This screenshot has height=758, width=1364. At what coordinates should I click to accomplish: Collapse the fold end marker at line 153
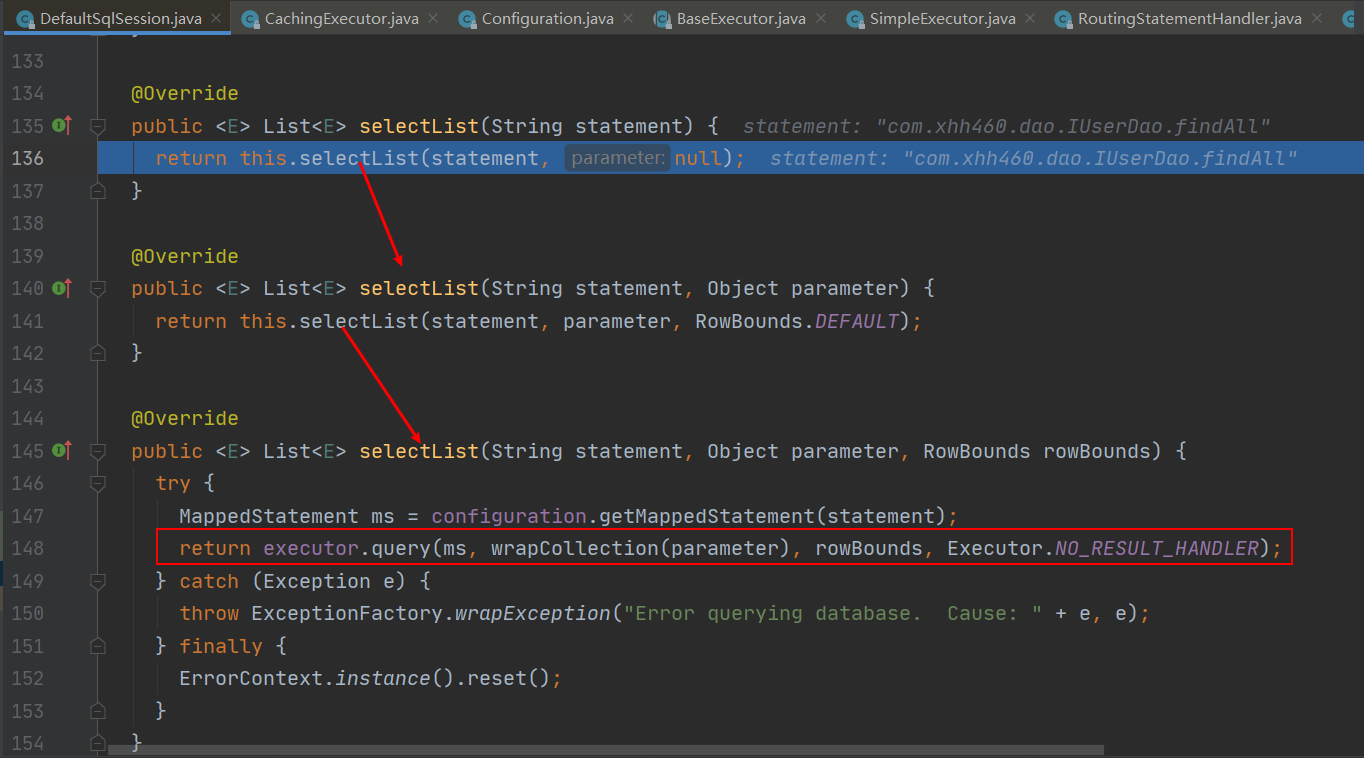tap(97, 710)
